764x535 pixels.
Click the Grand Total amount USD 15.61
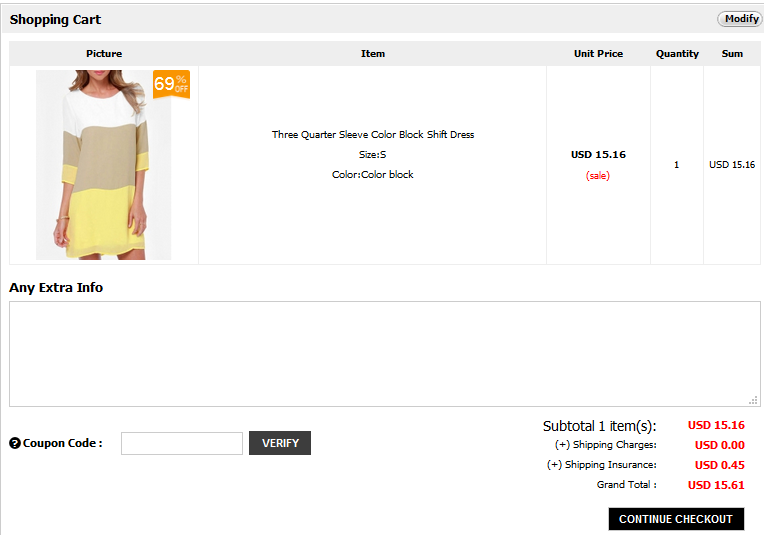(716, 485)
